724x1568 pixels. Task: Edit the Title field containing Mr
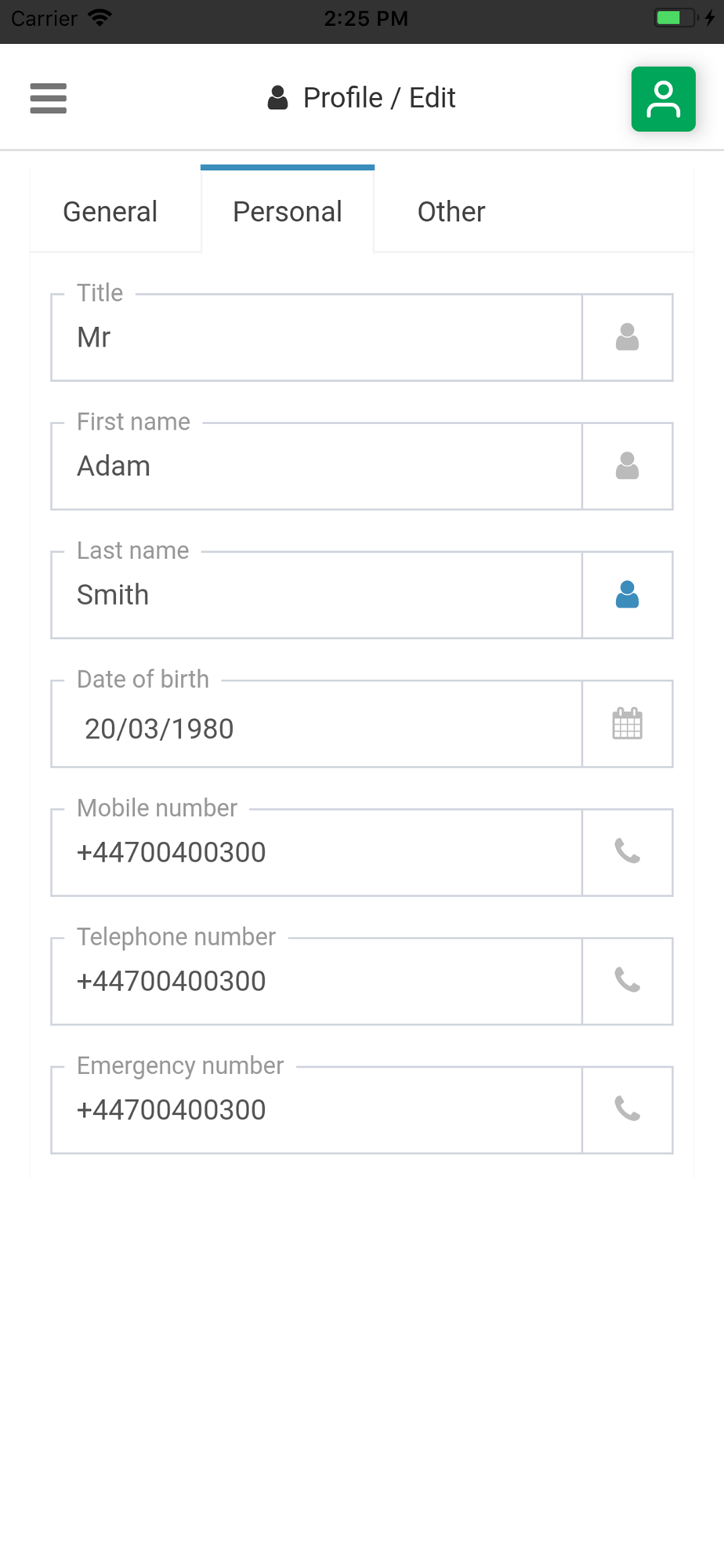[x=317, y=338]
